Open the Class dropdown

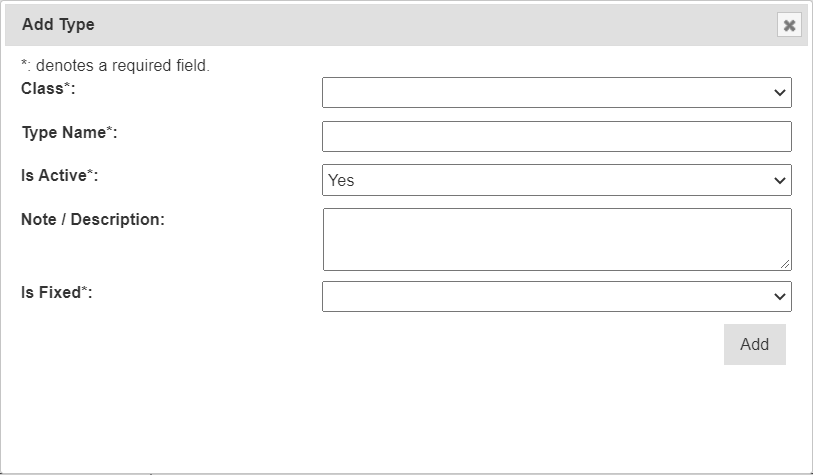pos(556,93)
